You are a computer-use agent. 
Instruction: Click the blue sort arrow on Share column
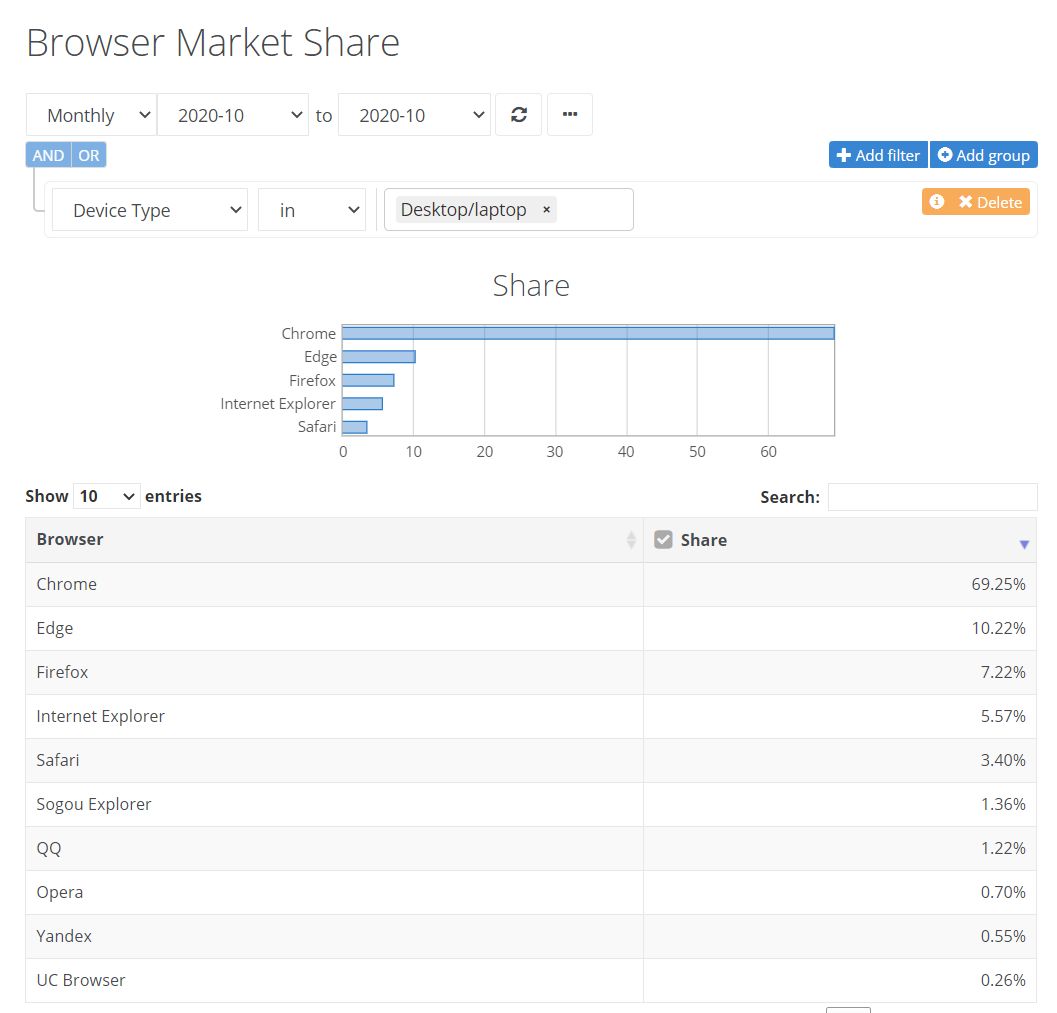[x=1024, y=544]
